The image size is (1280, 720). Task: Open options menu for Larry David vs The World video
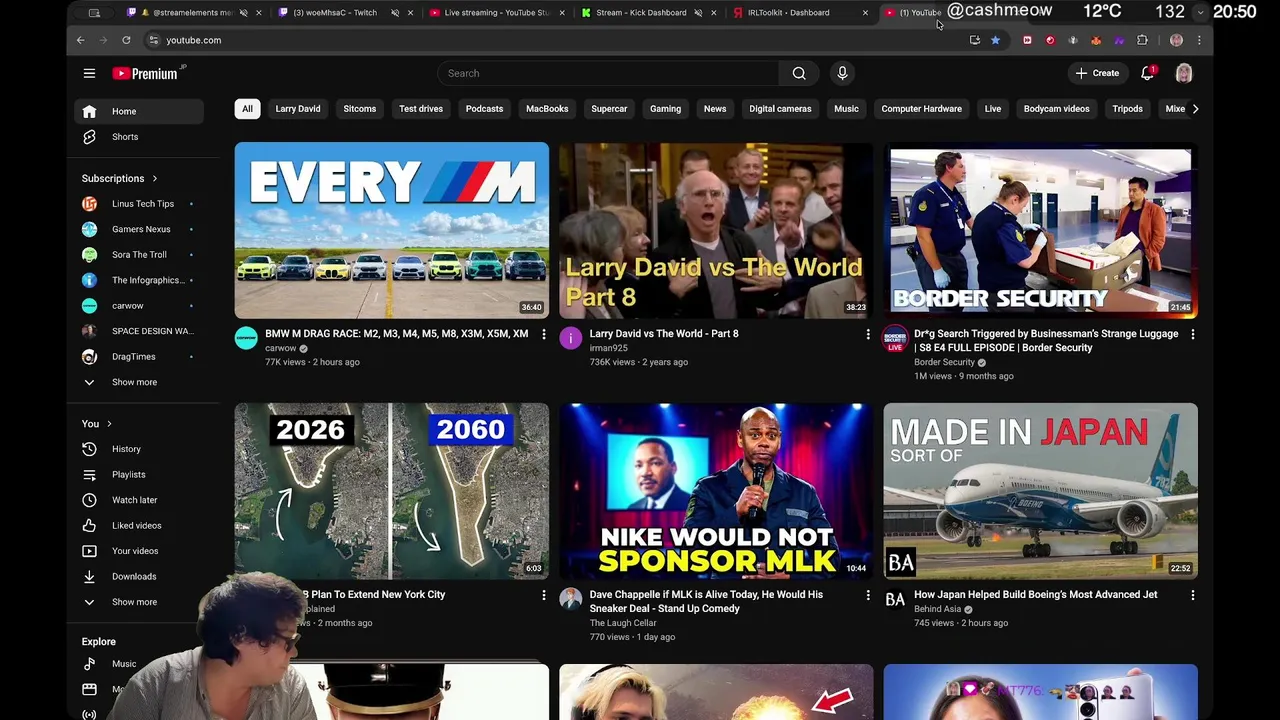(868, 334)
